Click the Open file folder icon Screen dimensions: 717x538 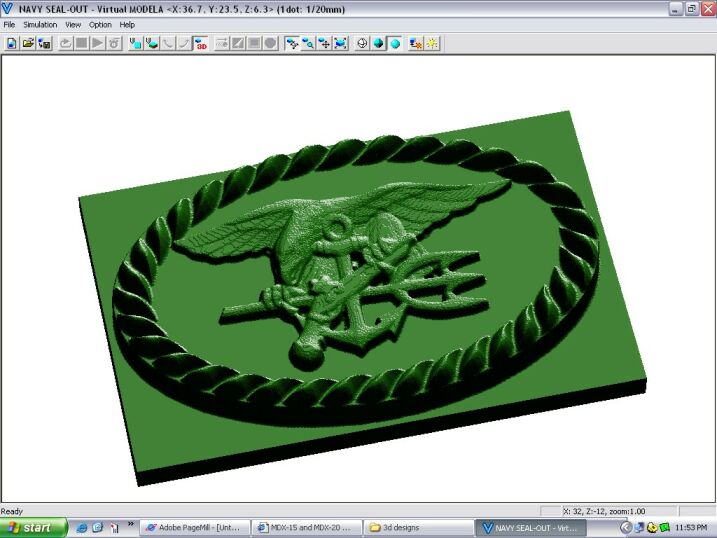(28, 43)
